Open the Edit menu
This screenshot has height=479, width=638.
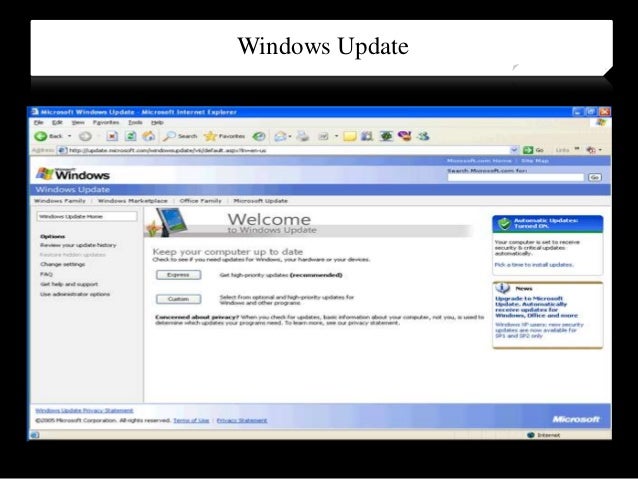tap(57, 122)
